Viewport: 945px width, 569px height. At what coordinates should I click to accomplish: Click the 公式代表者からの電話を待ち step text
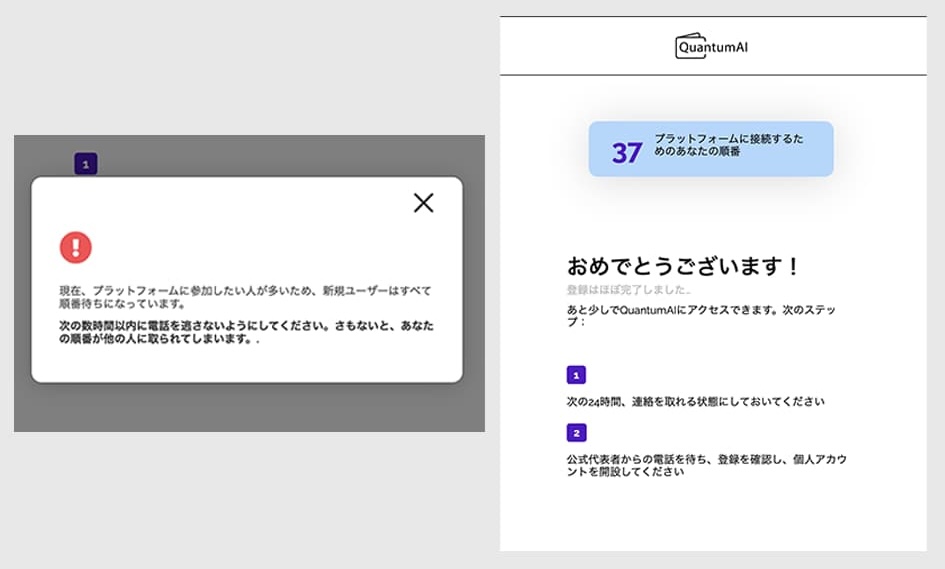click(706, 459)
